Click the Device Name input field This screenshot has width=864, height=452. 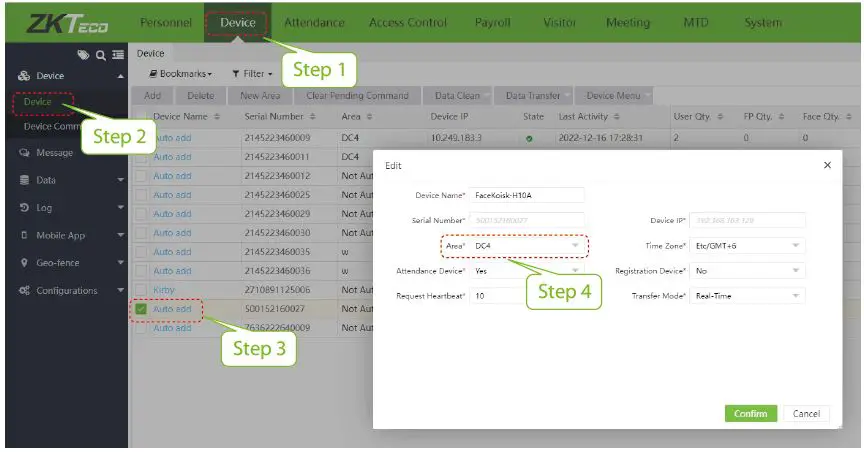526,195
